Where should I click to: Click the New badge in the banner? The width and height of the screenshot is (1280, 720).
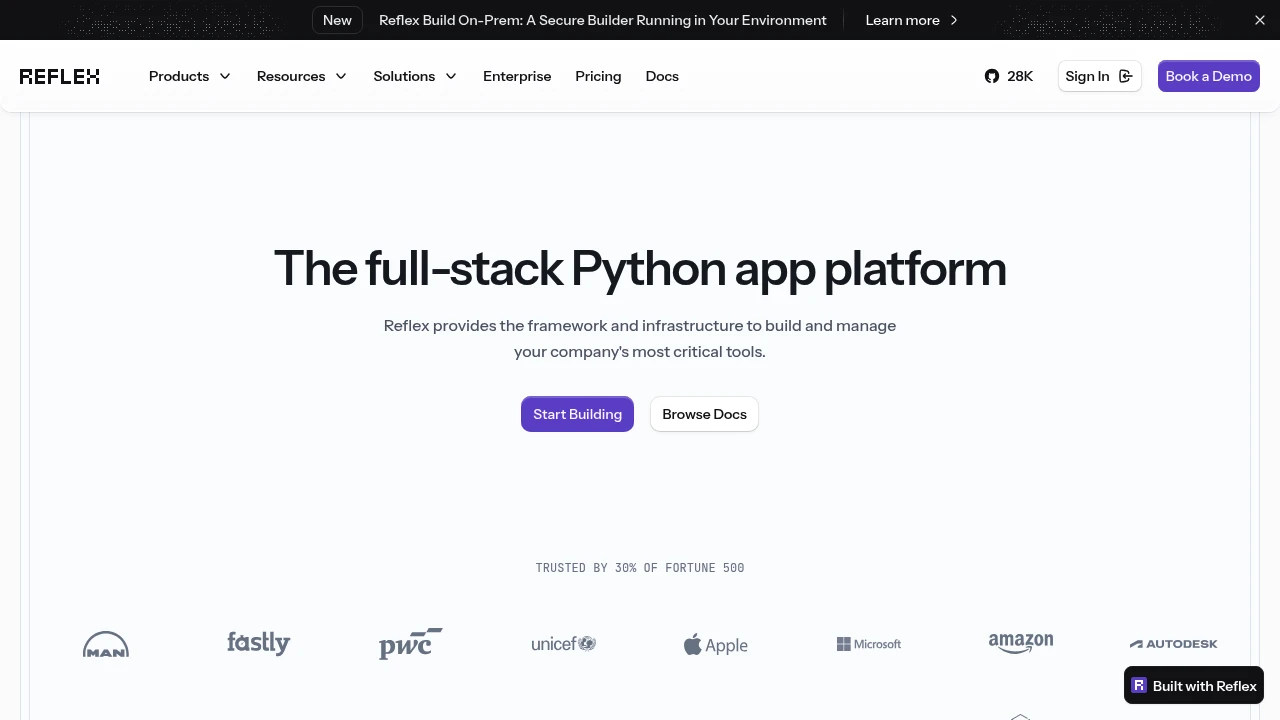(x=337, y=20)
